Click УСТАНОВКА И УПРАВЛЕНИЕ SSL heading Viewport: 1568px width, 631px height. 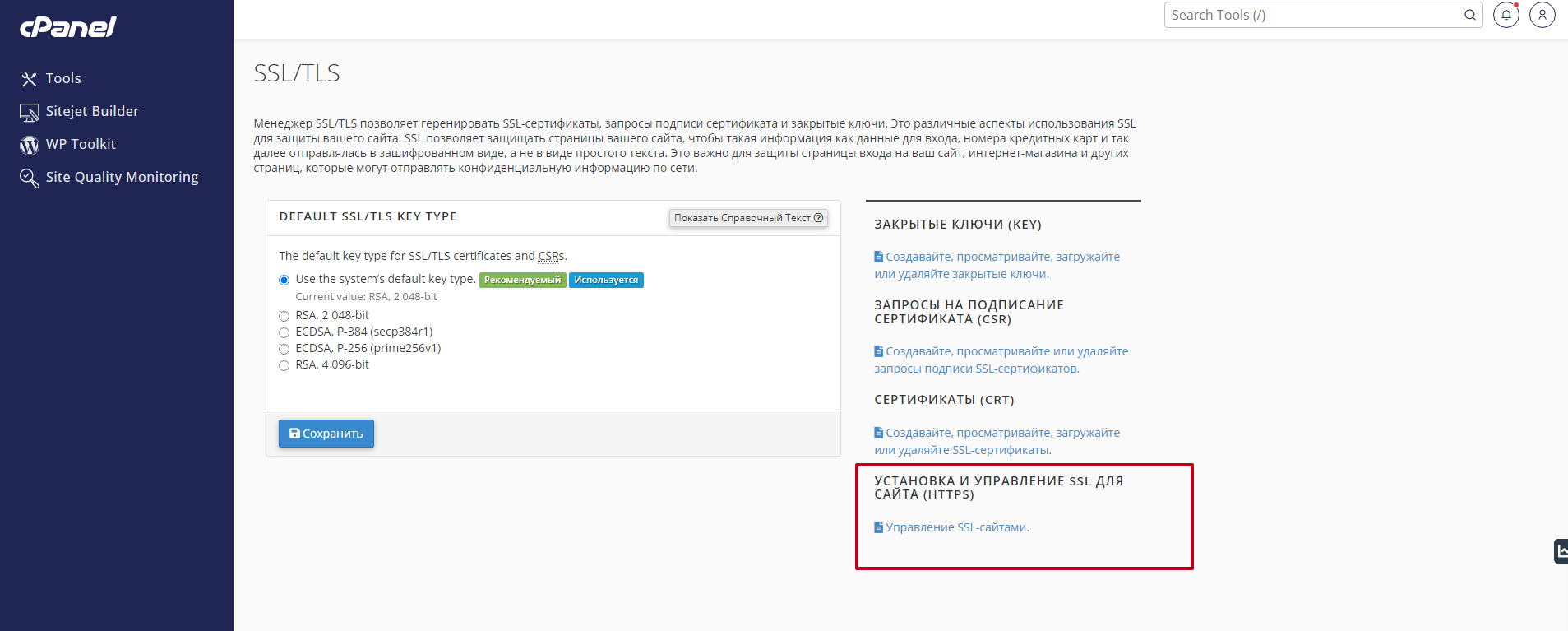point(998,488)
